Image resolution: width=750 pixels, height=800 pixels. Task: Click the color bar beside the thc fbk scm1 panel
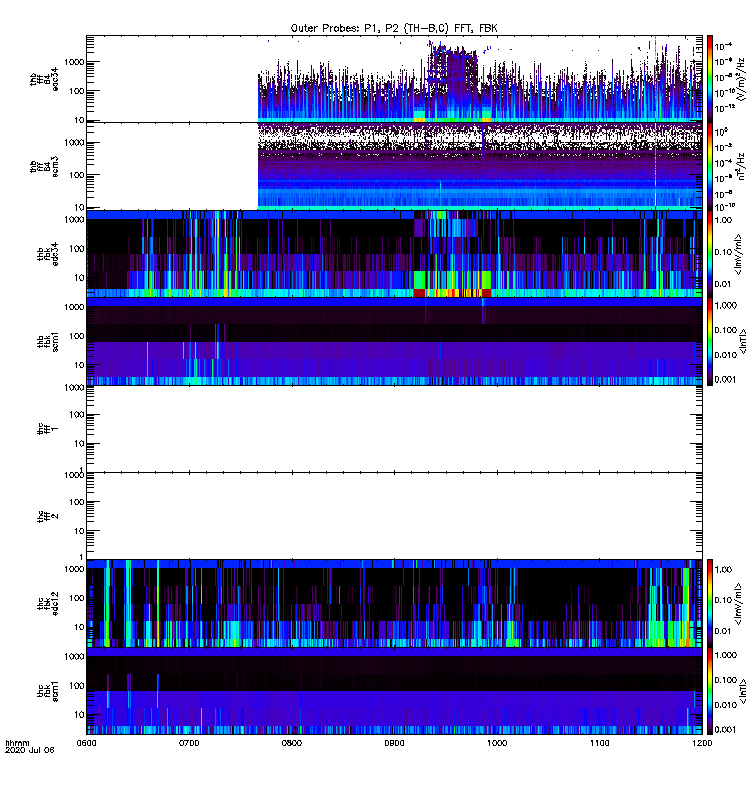(709, 691)
